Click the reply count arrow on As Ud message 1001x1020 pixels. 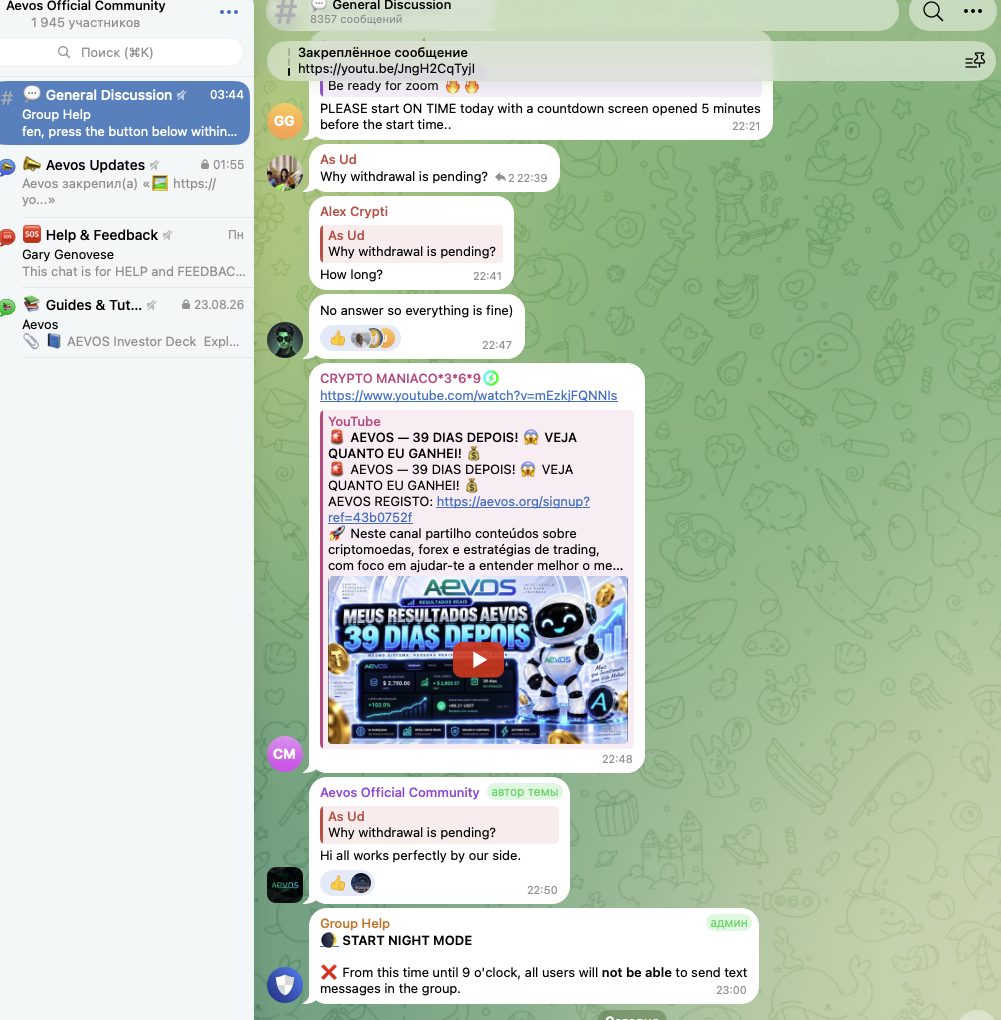500,178
